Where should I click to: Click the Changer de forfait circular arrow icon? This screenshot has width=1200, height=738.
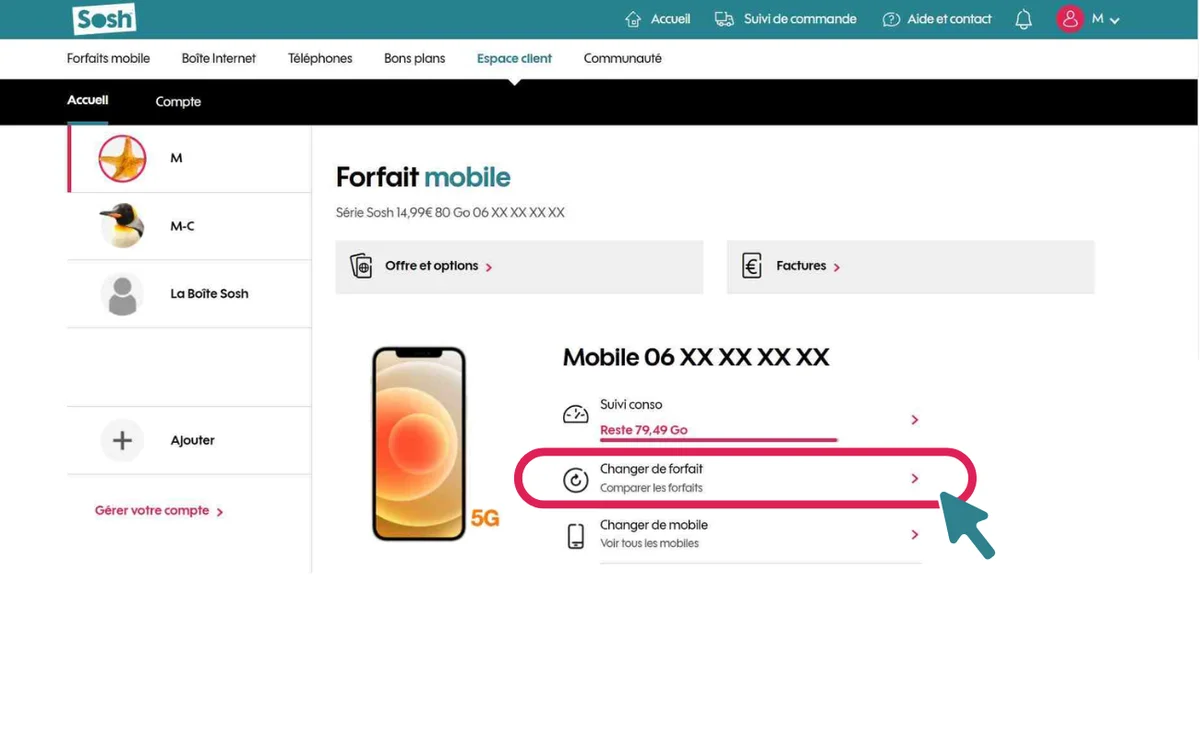coord(576,480)
